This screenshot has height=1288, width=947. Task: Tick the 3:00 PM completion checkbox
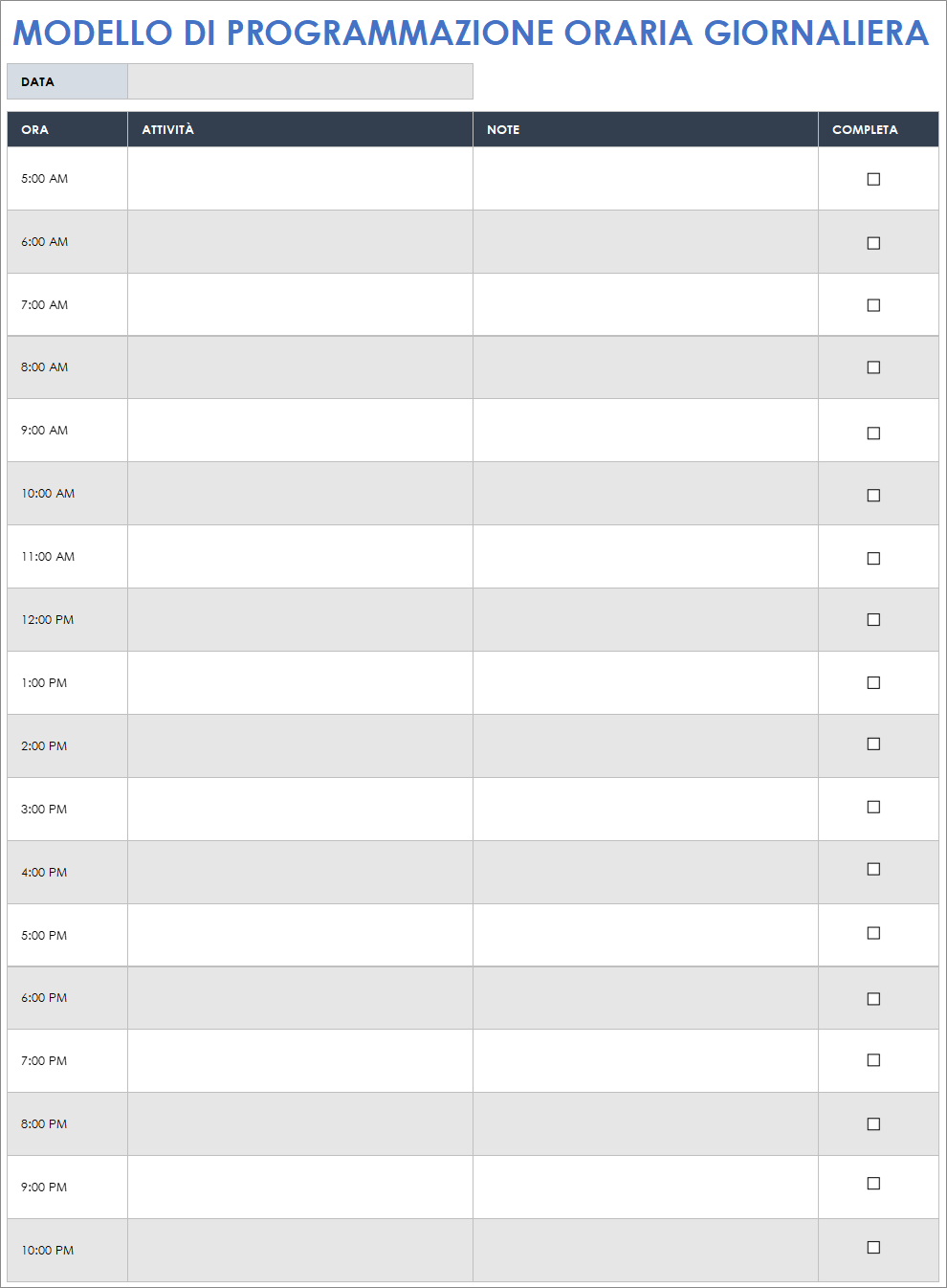pos(873,807)
